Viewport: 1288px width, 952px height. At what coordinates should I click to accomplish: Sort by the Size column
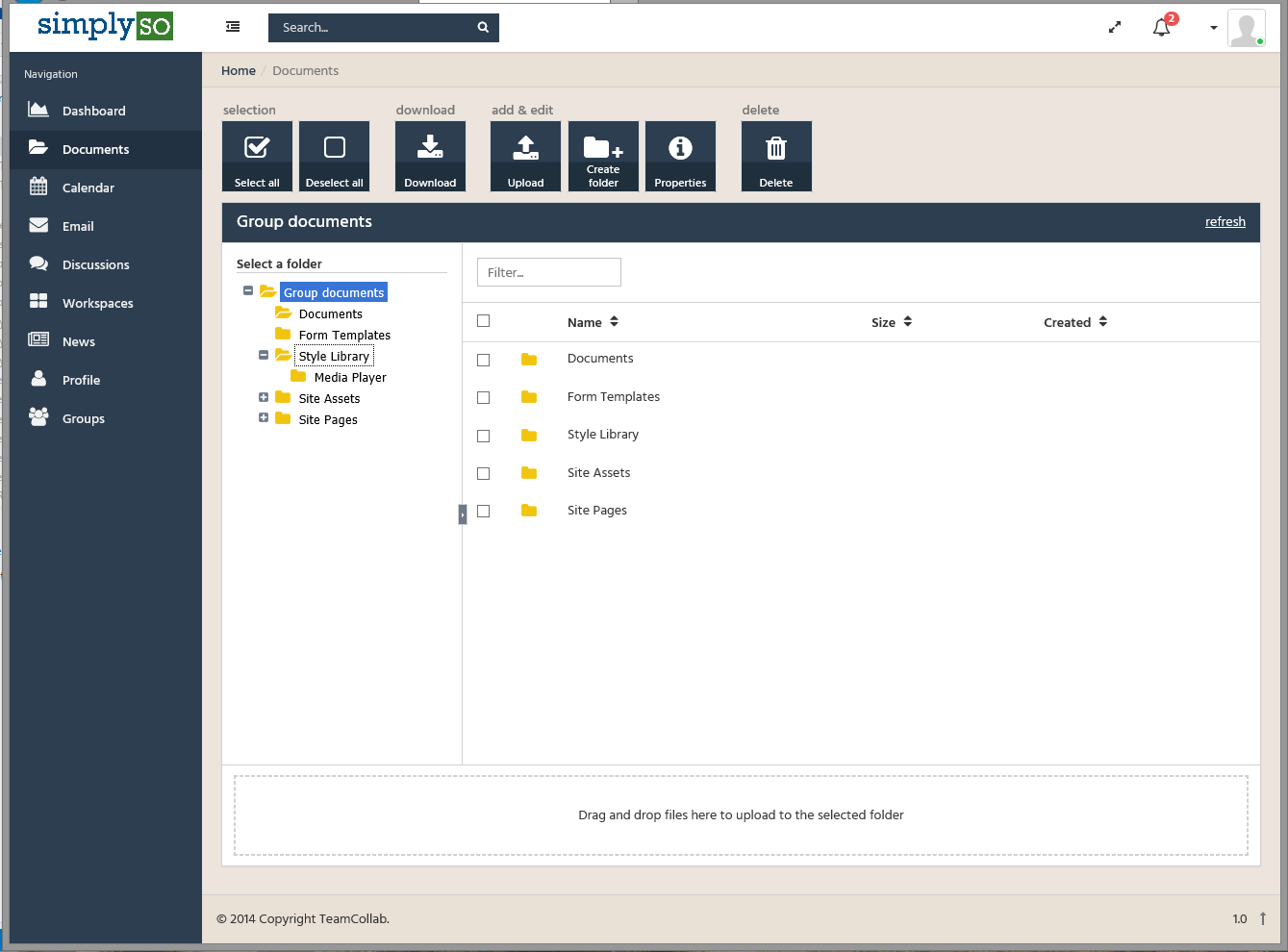pos(892,322)
